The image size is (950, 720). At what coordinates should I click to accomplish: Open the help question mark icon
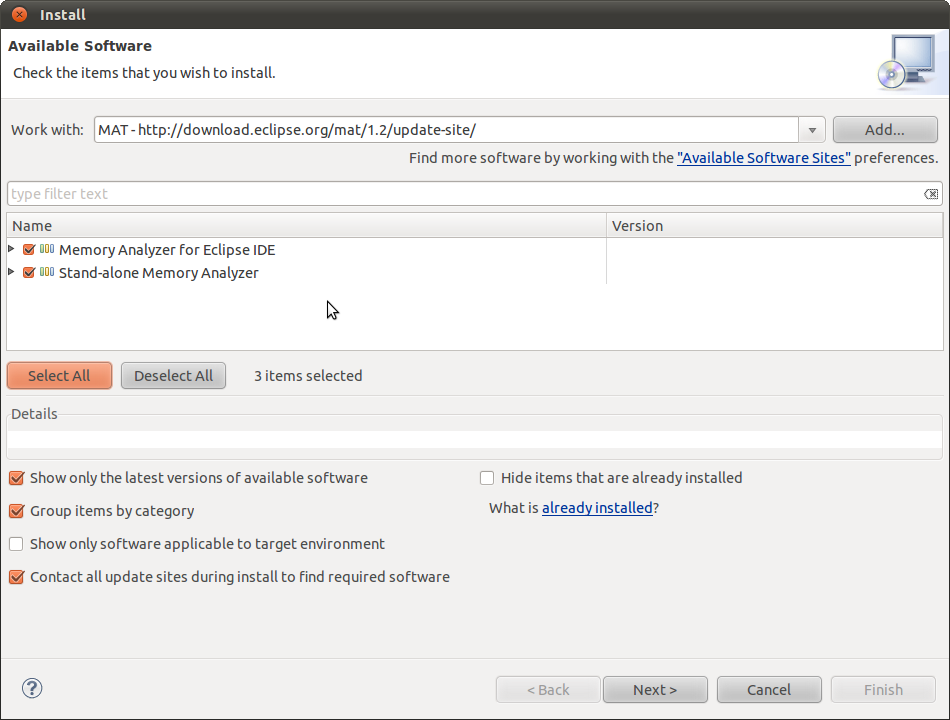[32, 688]
